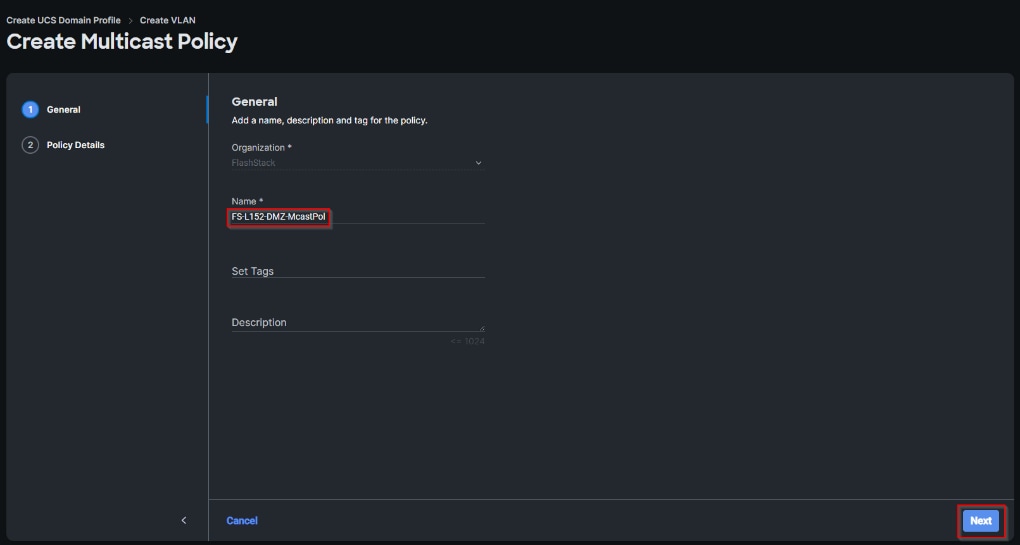Click the 1024 character limit counter
The height and width of the screenshot is (545, 1020).
click(x=467, y=342)
